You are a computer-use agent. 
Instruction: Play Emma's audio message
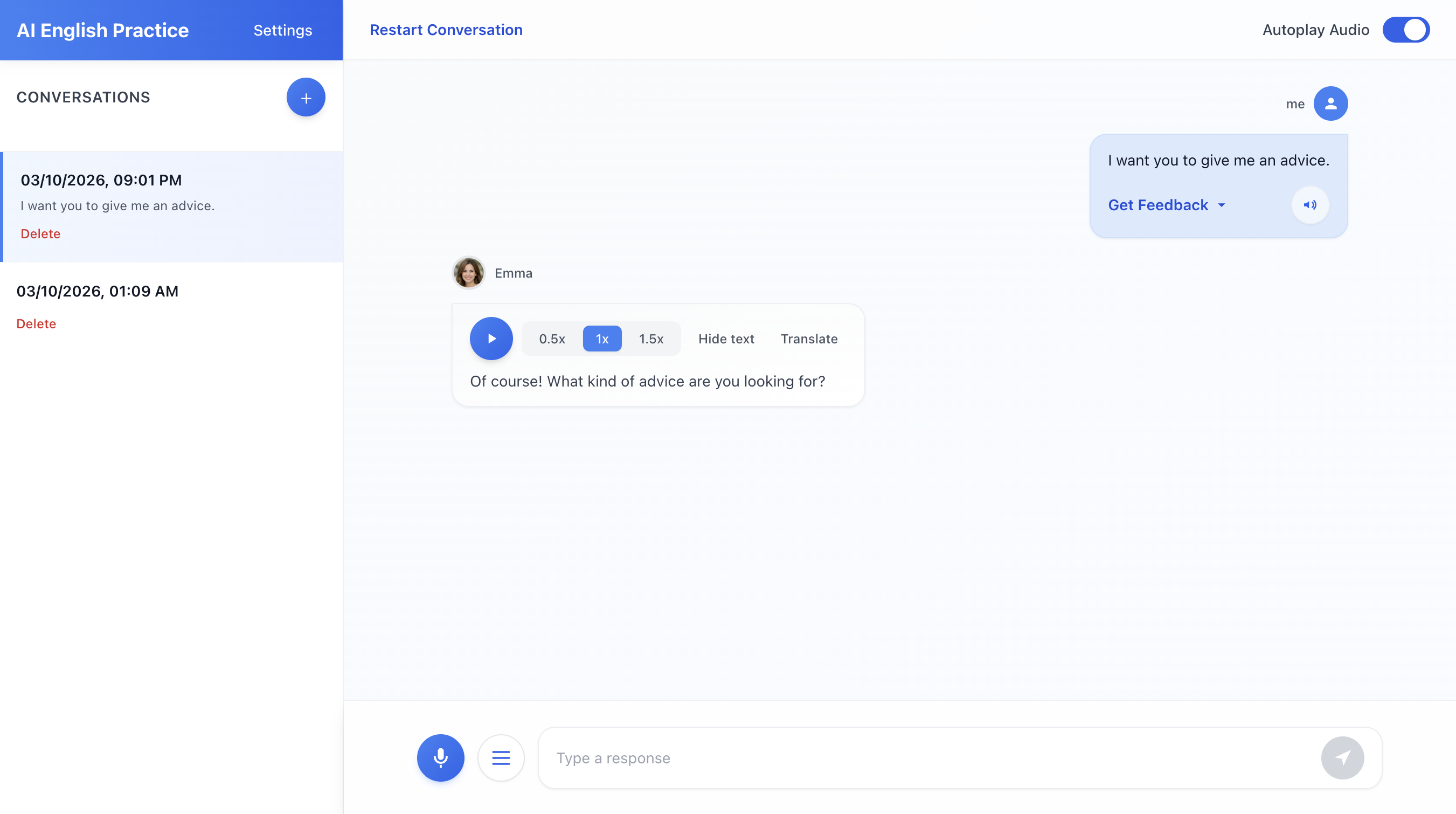(x=491, y=339)
